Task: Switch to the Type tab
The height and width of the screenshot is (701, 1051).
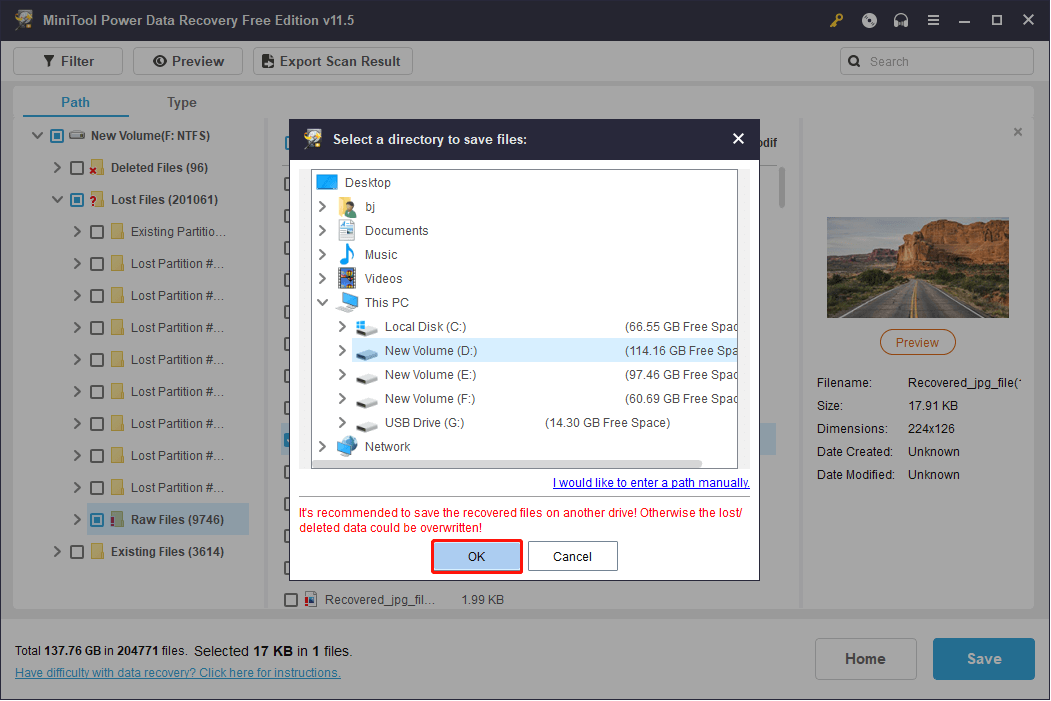Action: click(x=181, y=102)
